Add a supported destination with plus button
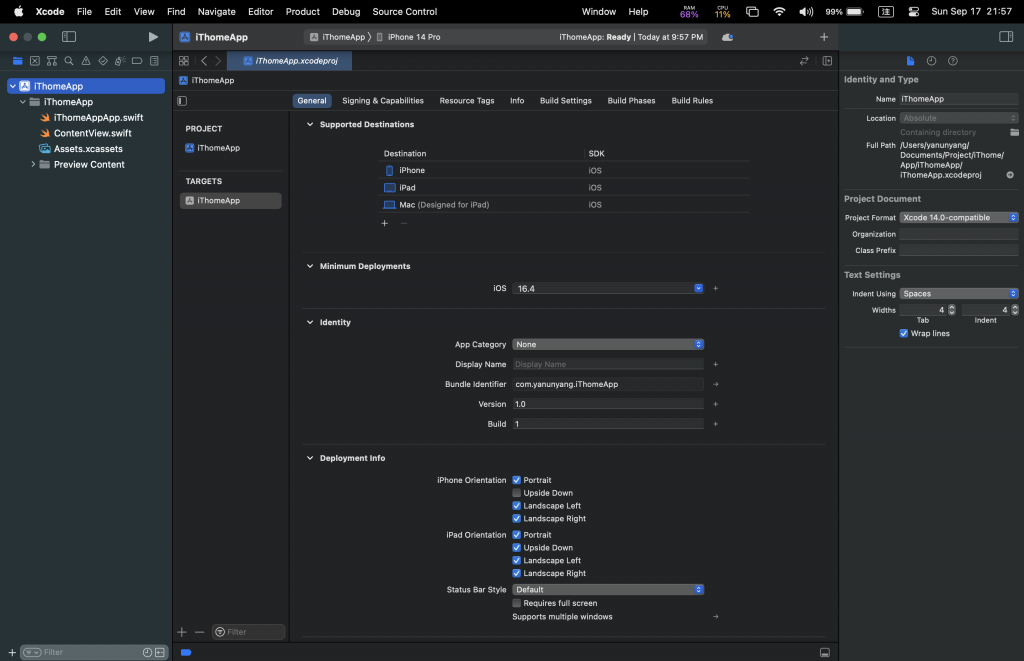This screenshot has width=1024, height=661. tap(385, 223)
